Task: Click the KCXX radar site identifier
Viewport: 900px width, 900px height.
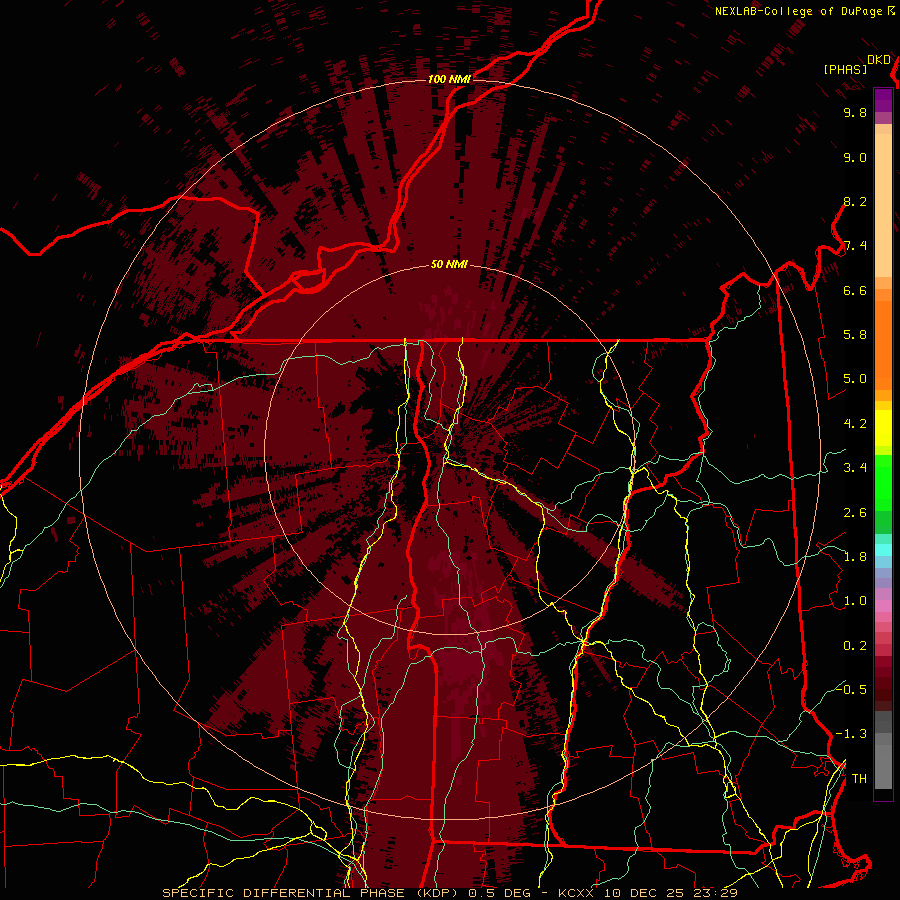Action: point(578,893)
